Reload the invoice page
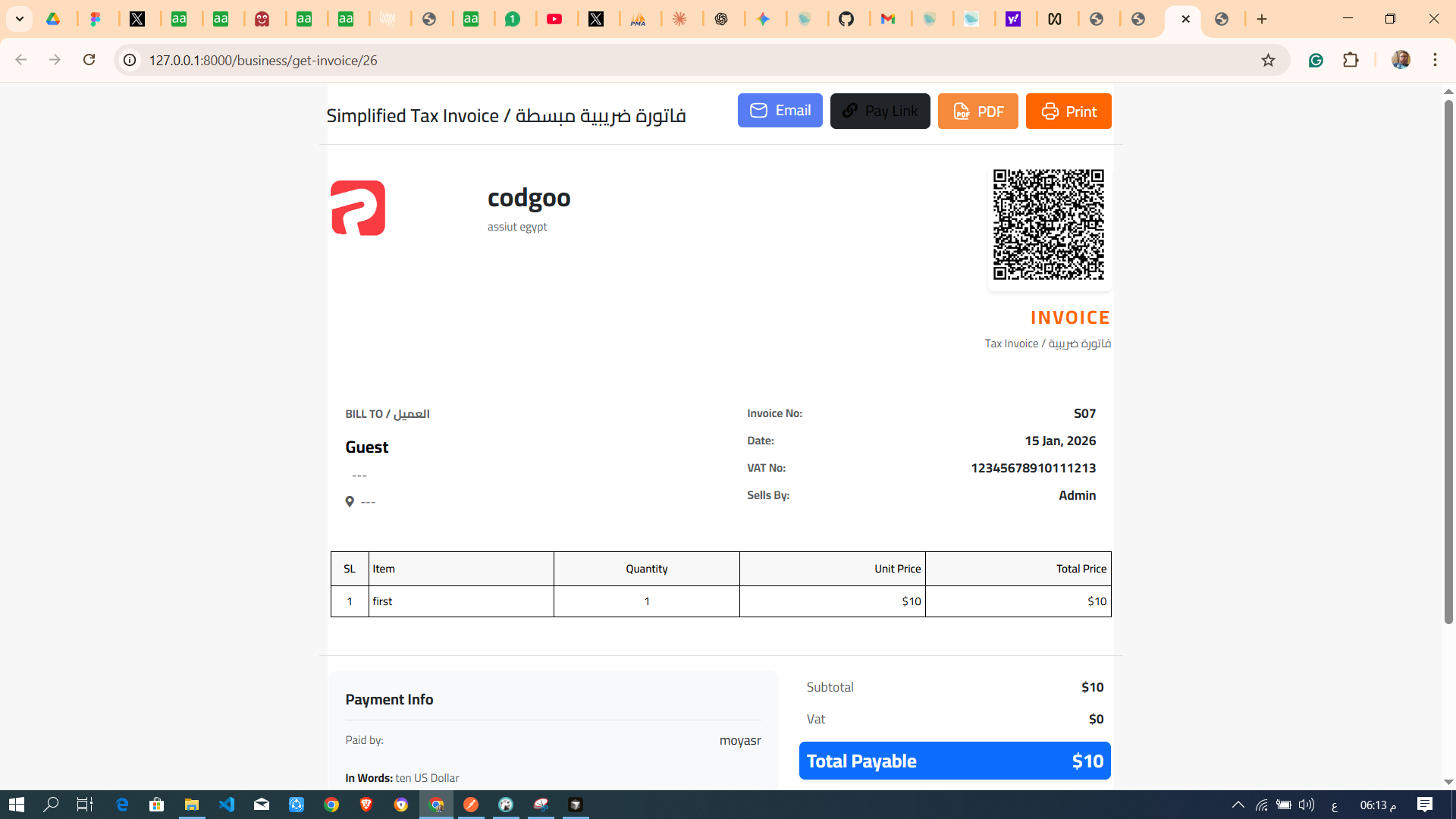This screenshot has width=1456, height=819. point(89,60)
